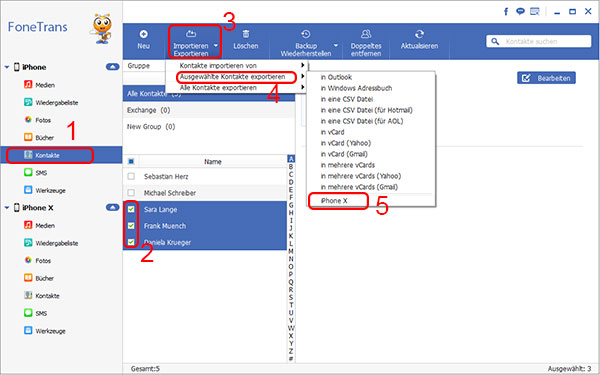Viewport: 600px width, 375px height.
Task: Select contact Sebastian Herz by name
Action: click(x=166, y=177)
